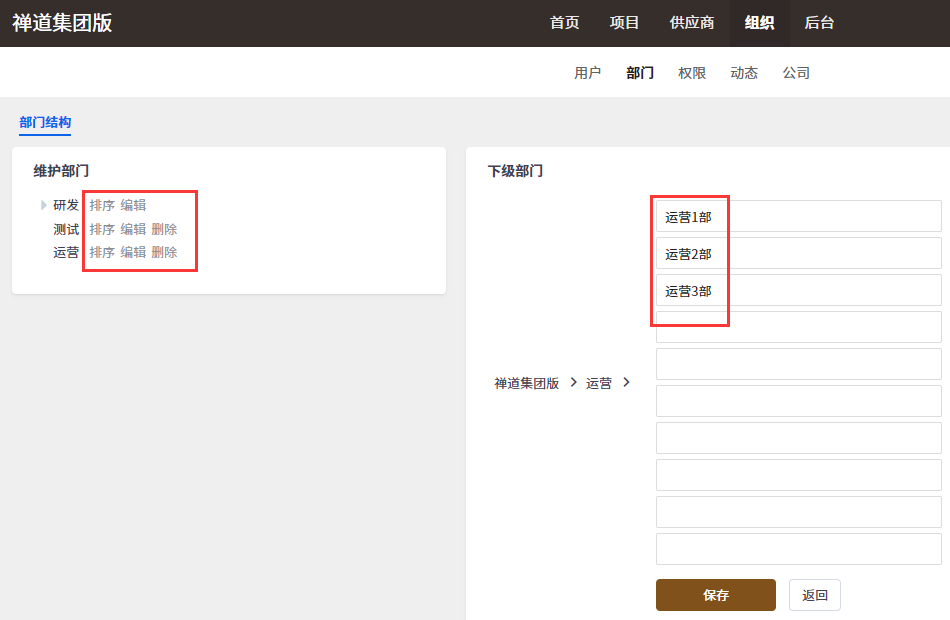
Task: Click 编辑 for 研发 department
Action: 133,205
